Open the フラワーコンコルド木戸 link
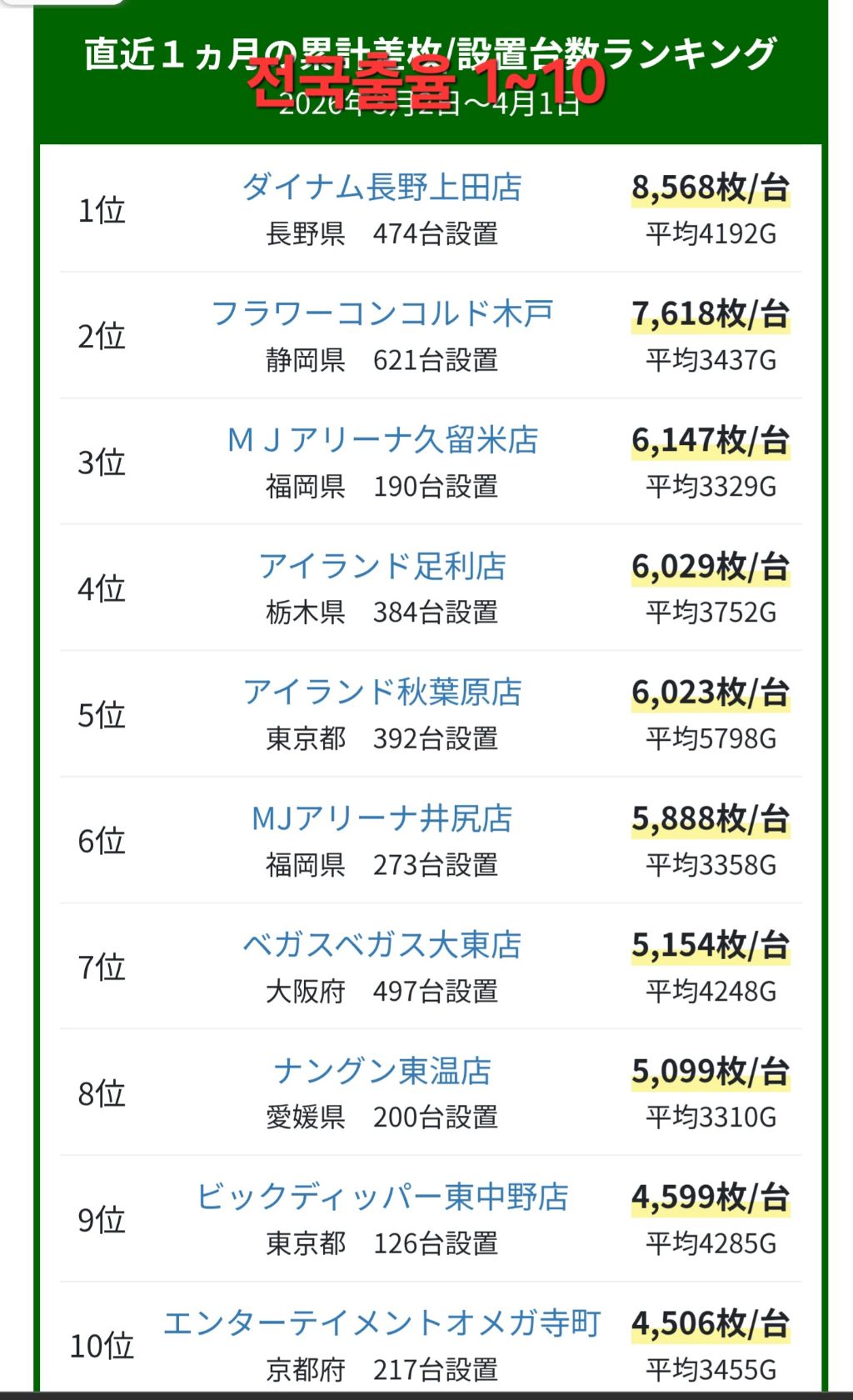Viewport: 853px width, 1400px height. tap(382, 314)
